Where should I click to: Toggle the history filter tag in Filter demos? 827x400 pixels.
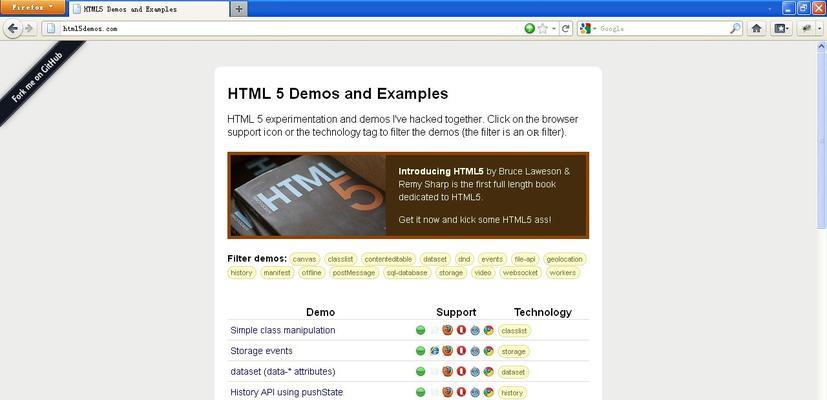point(242,273)
